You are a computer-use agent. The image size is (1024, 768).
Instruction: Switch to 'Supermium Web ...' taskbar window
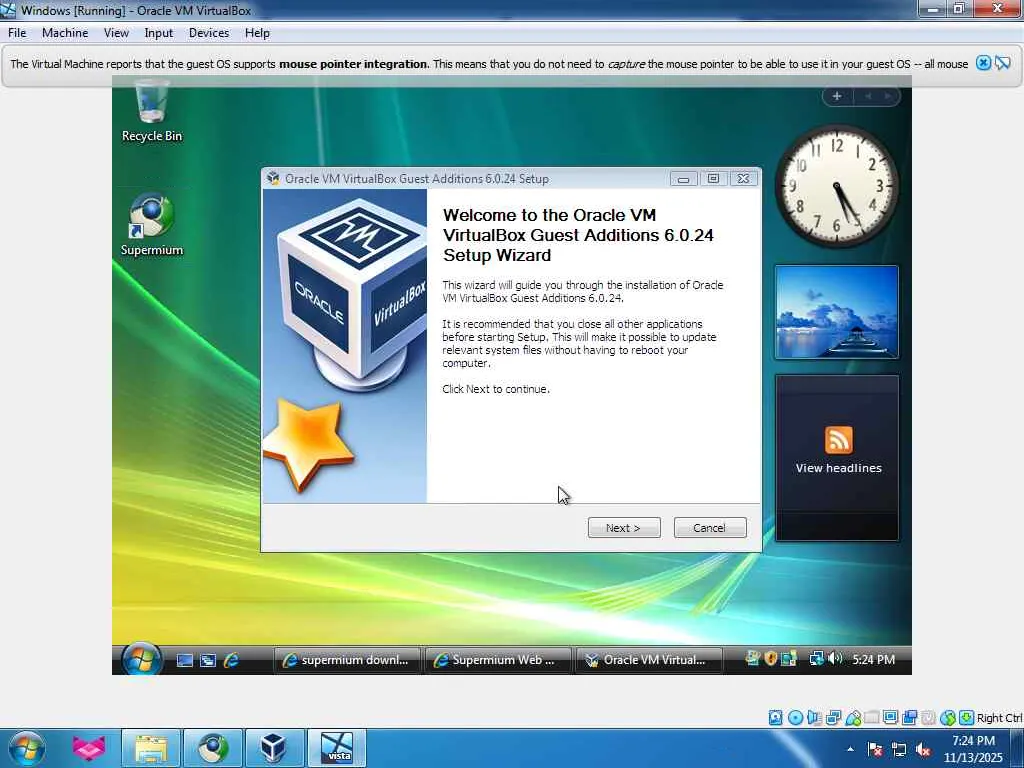point(498,660)
